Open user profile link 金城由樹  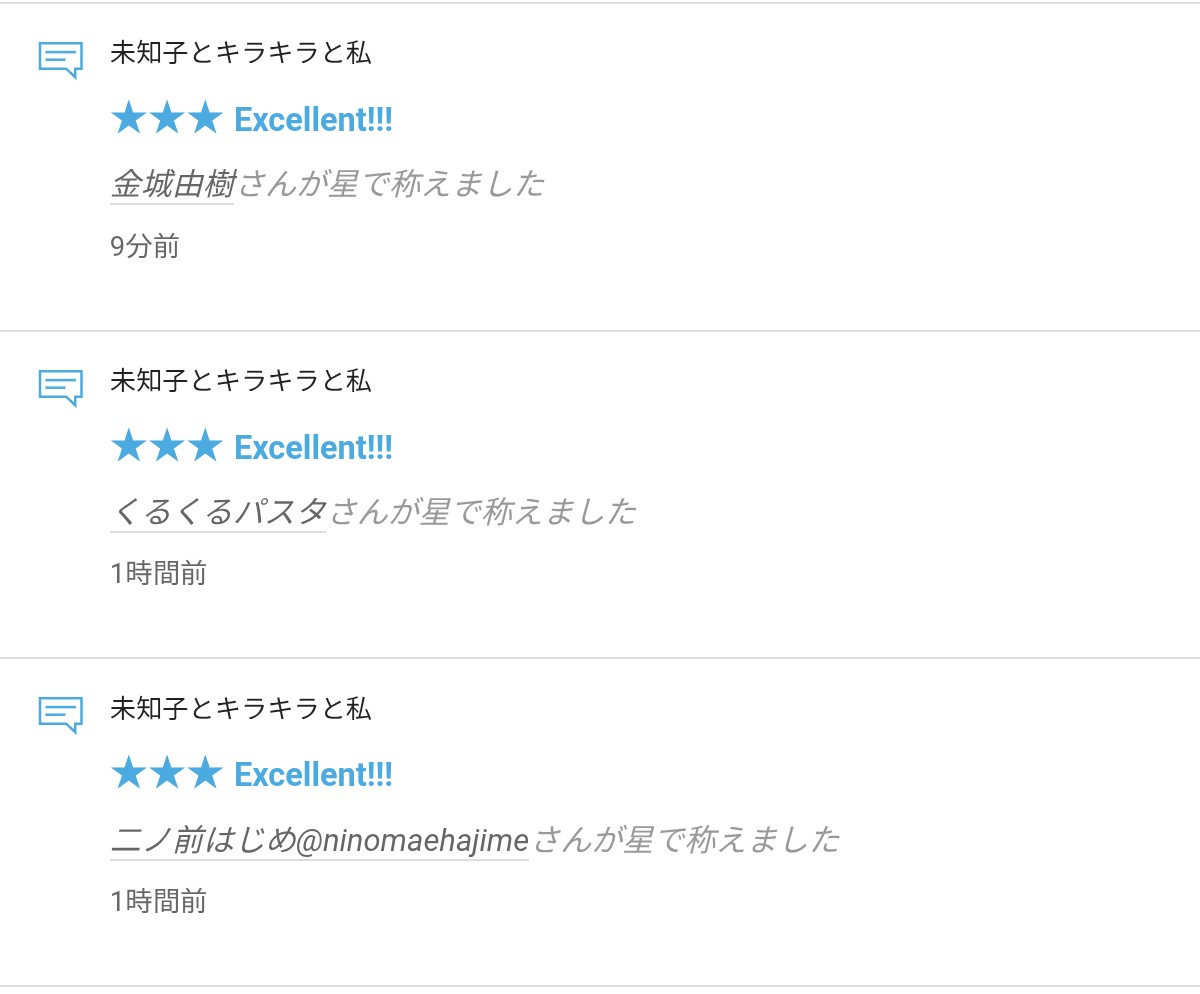point(172,184)
